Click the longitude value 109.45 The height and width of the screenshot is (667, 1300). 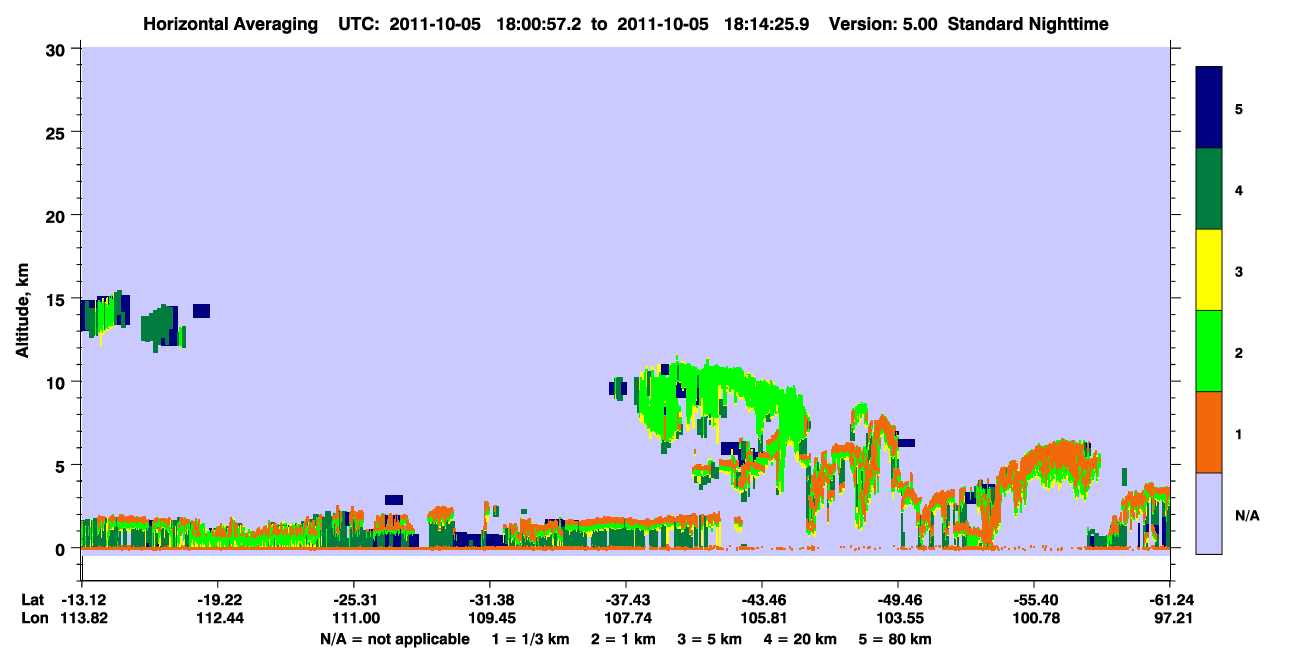[x=490, y=618]
